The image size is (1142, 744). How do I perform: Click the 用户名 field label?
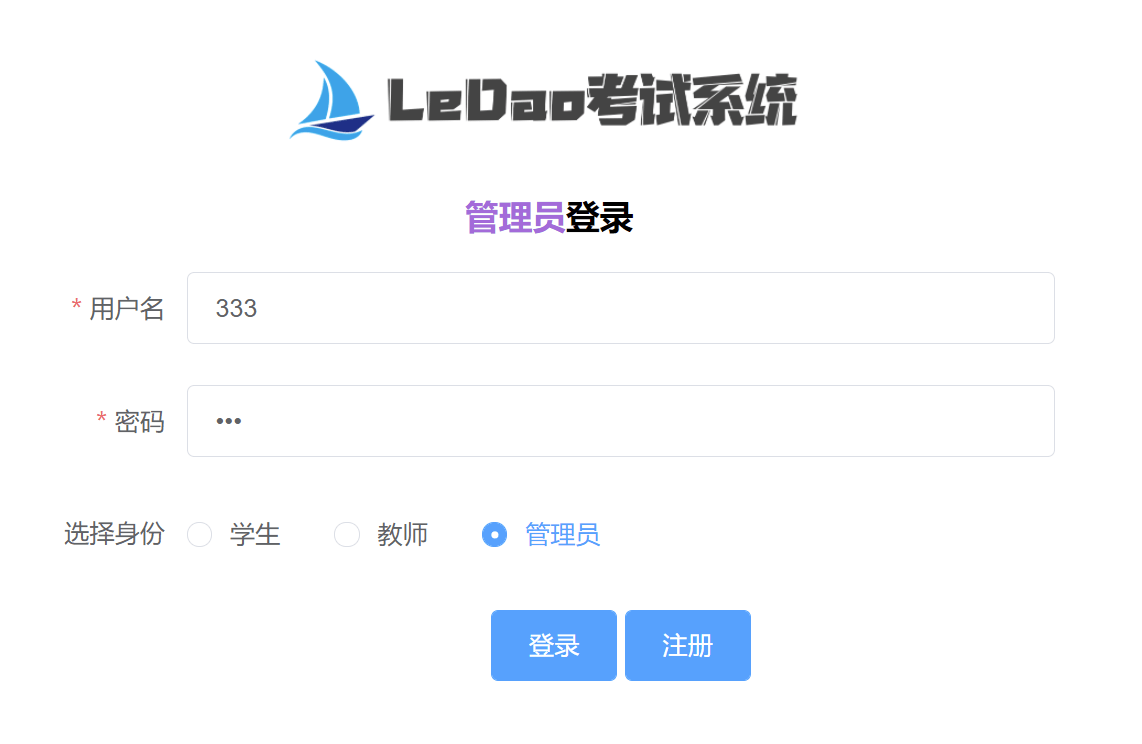click(x=127, y=309)
